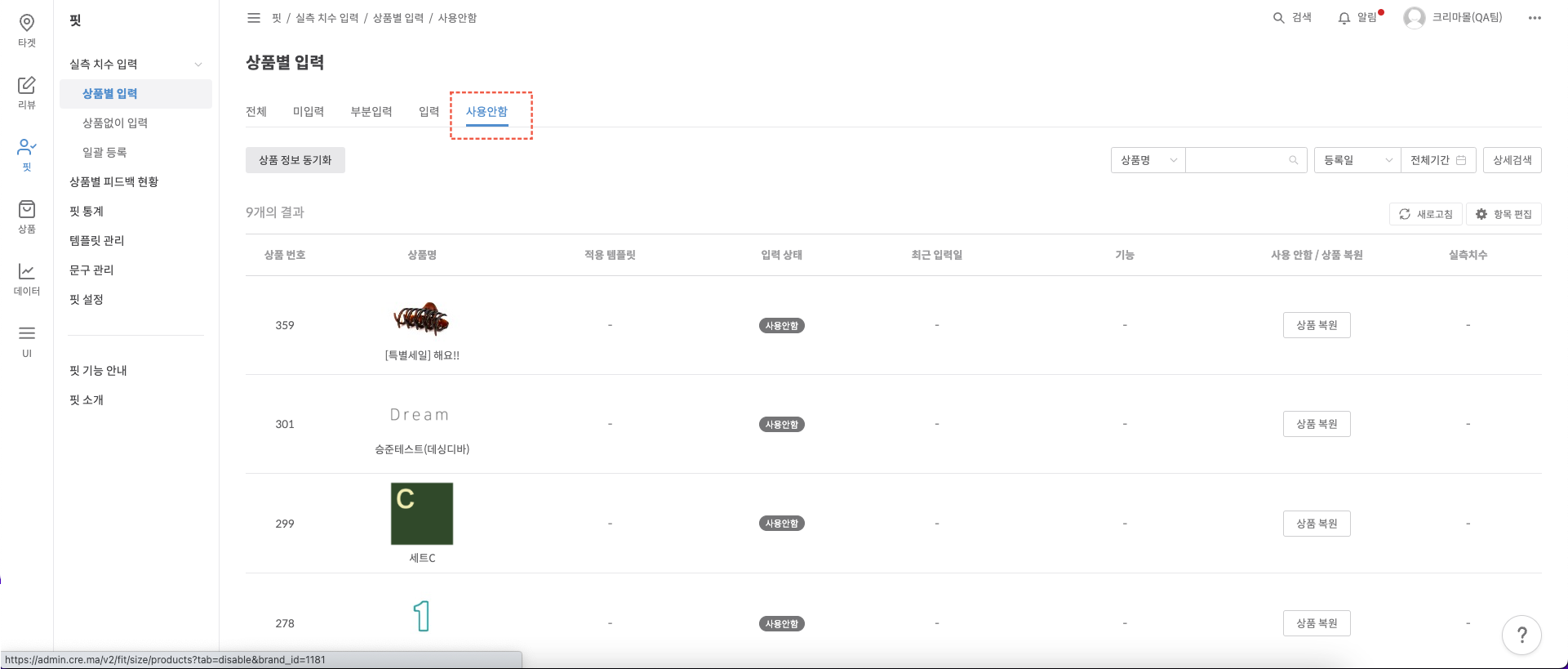Click the product search input field

pos(1237,160)
